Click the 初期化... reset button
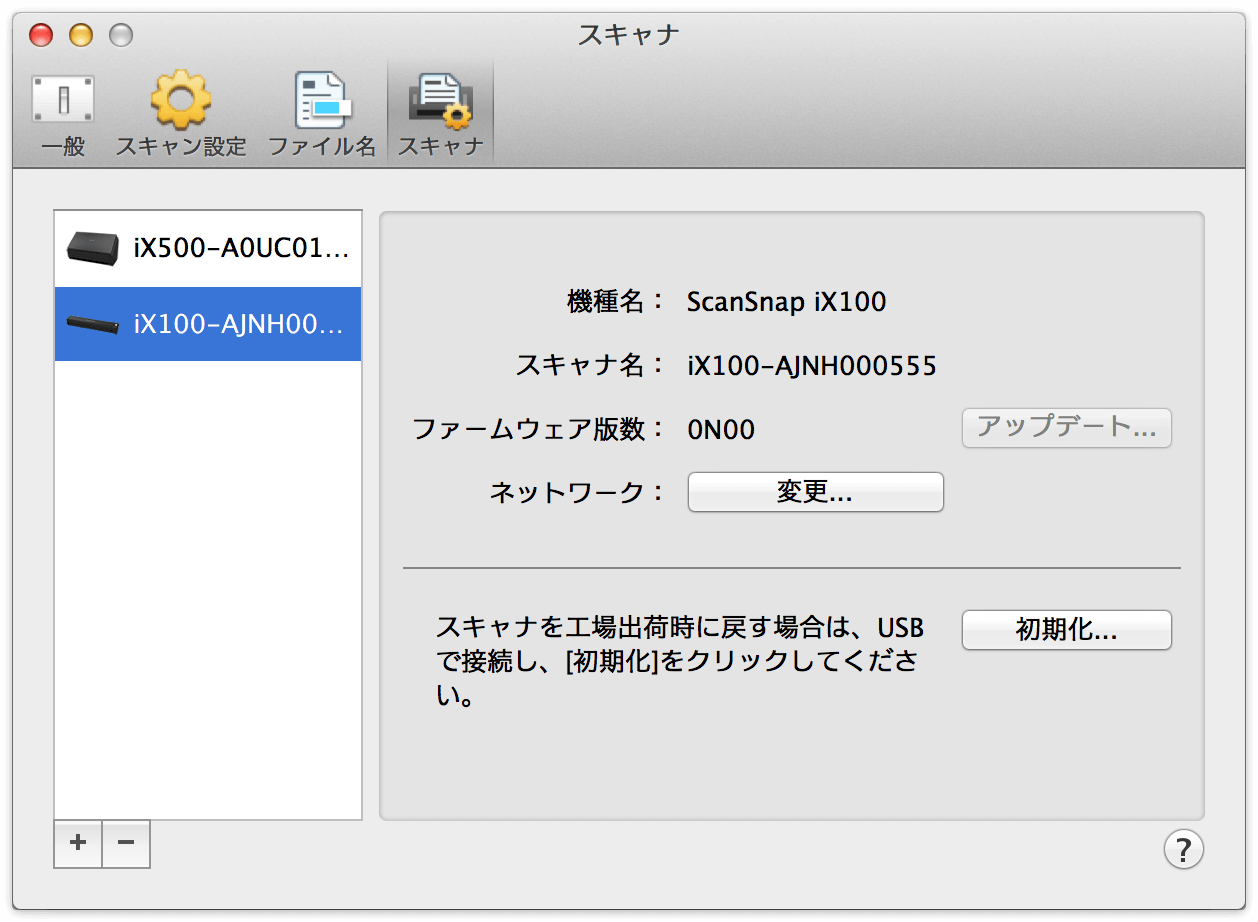 point(1066,630)
